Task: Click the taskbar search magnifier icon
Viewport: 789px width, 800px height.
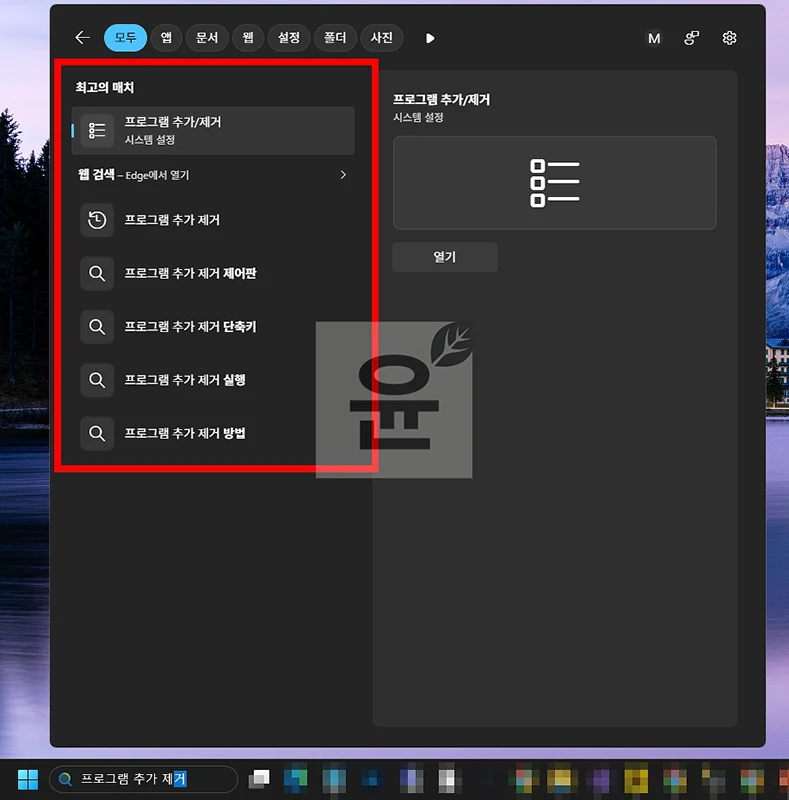Action: click(x=65, y=779)
